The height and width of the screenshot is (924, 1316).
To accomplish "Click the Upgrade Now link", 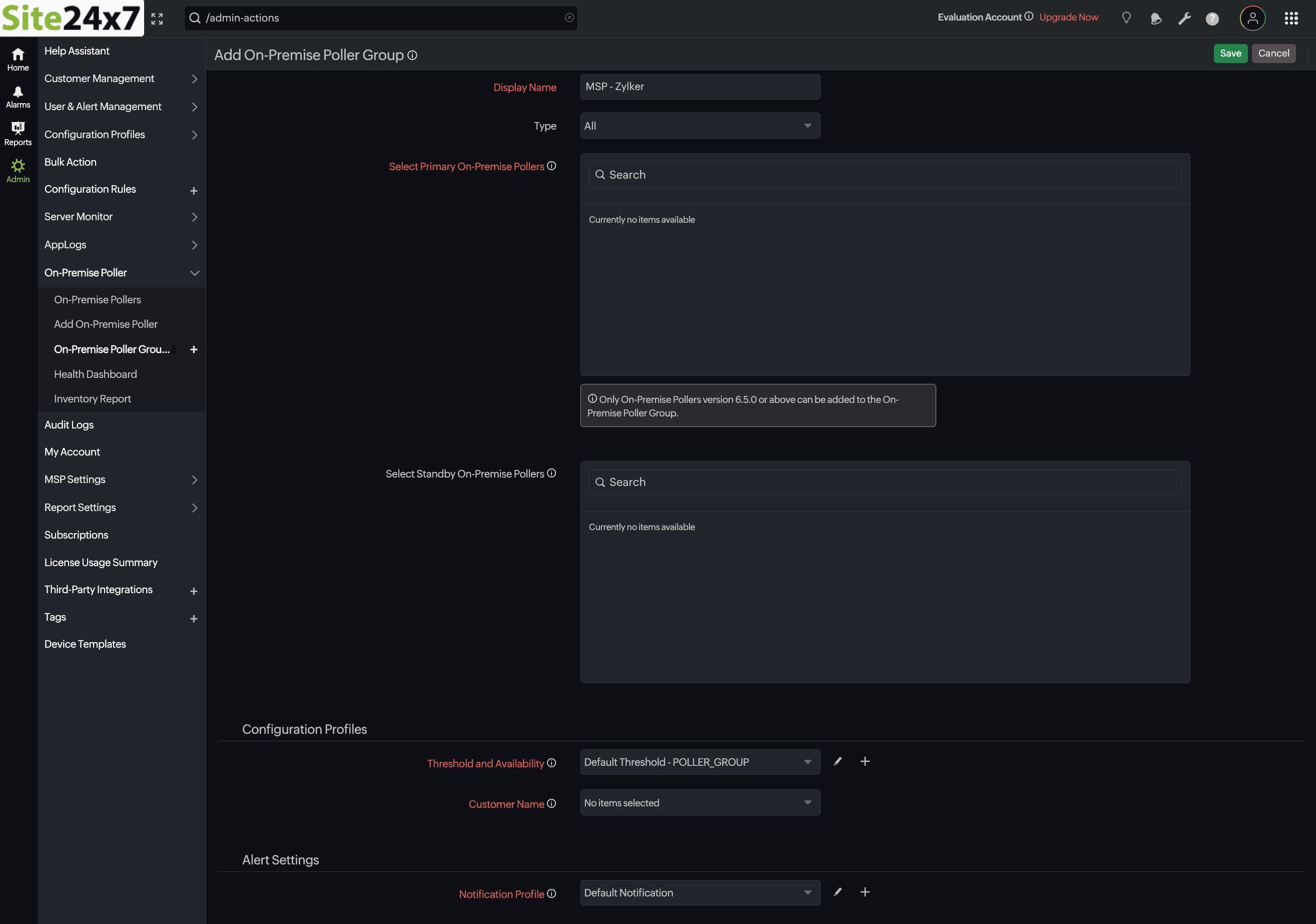I will (x=1068, y=17).
